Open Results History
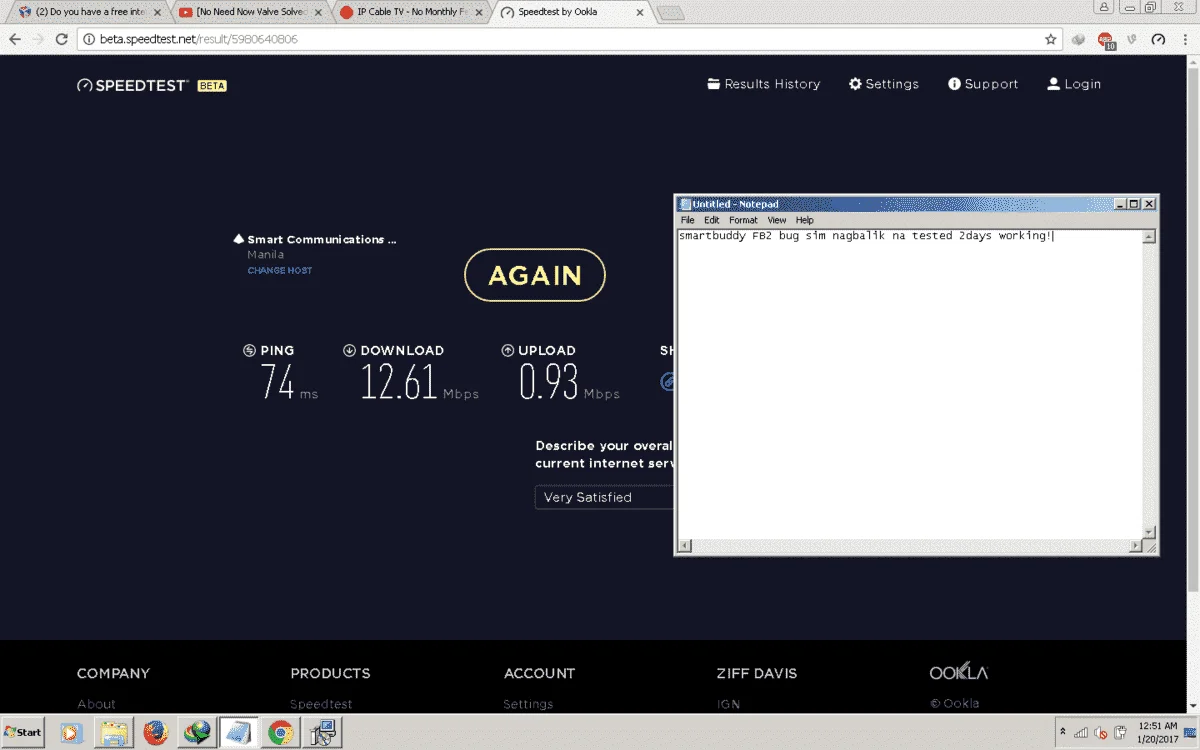Image resolution: width=1200 pixels, height=750 pixels. [x=764, y=84]
